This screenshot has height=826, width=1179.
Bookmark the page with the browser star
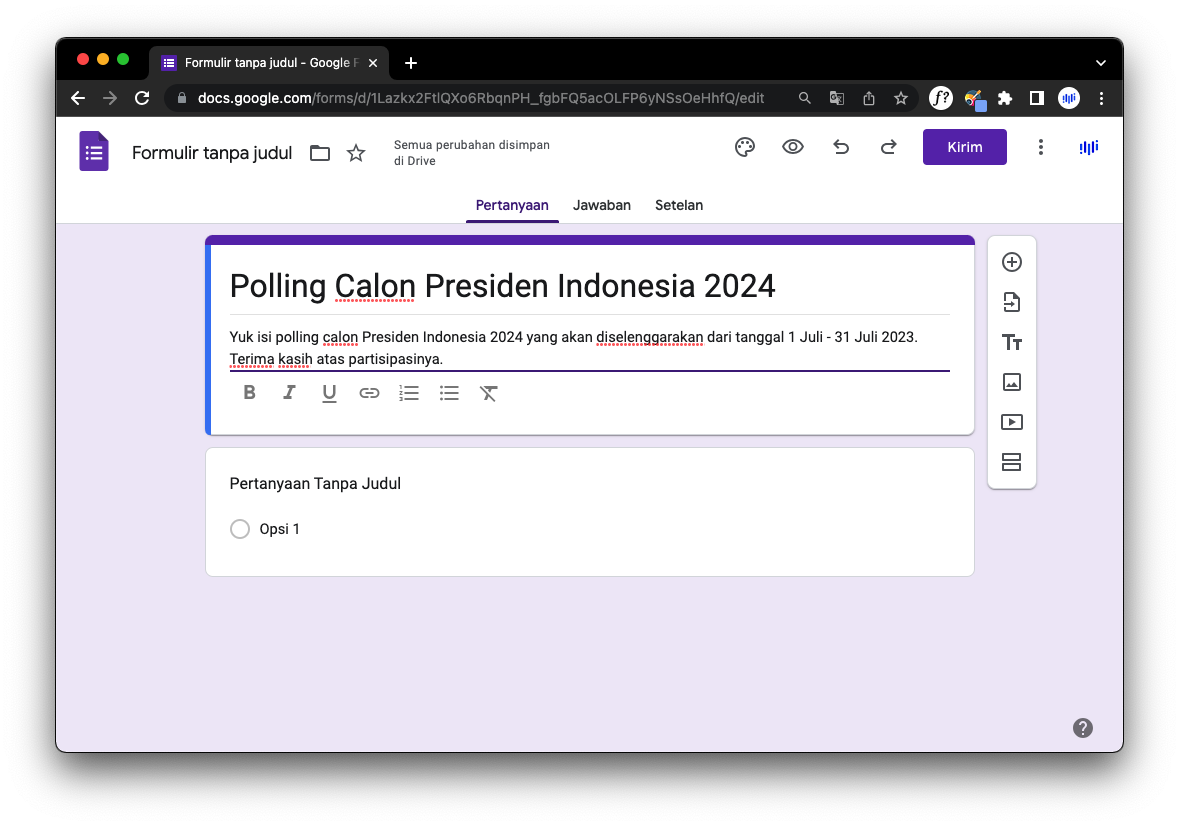click(x=900, y=98)
